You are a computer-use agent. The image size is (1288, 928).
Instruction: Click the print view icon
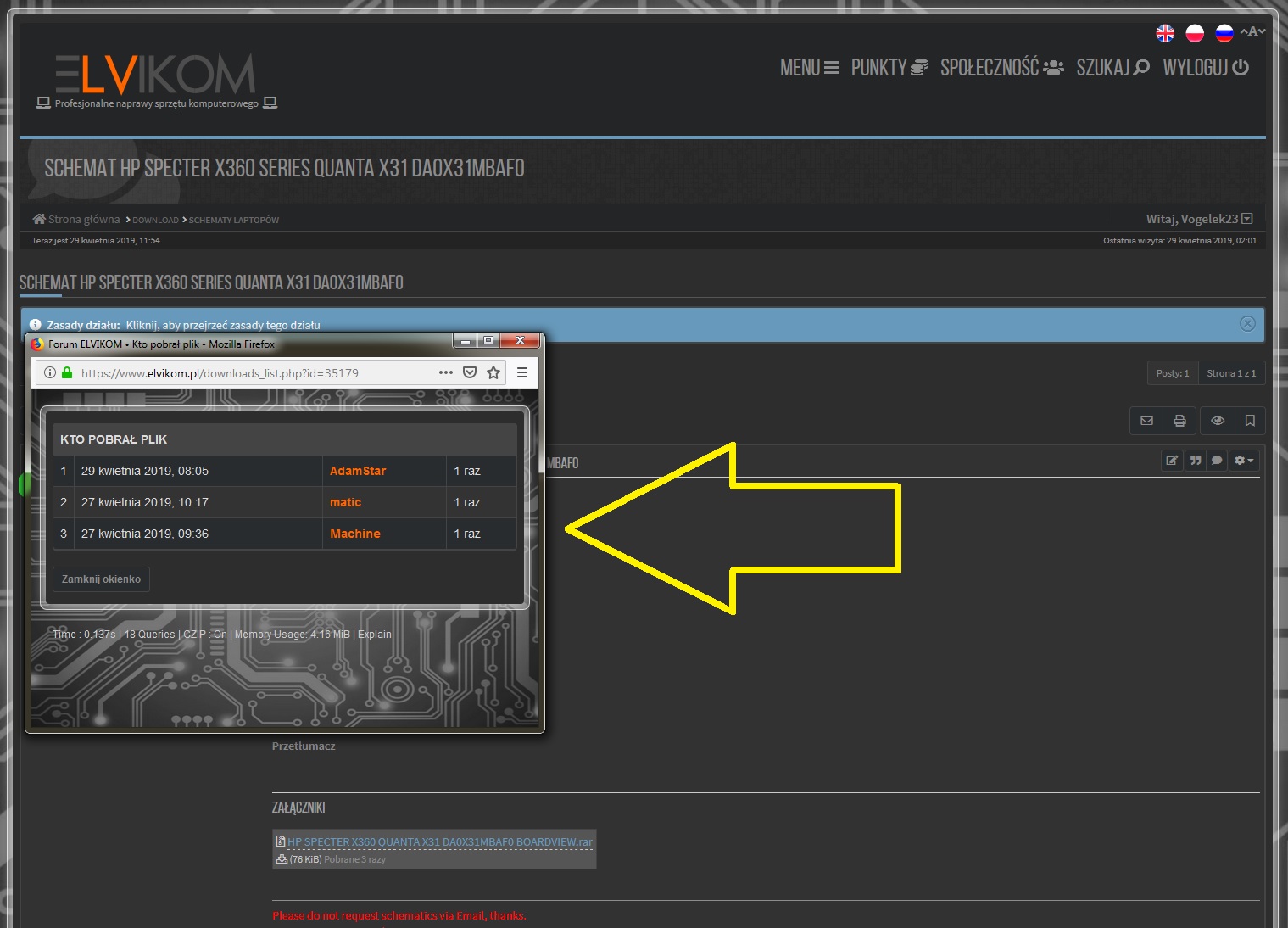point(1179,421)
